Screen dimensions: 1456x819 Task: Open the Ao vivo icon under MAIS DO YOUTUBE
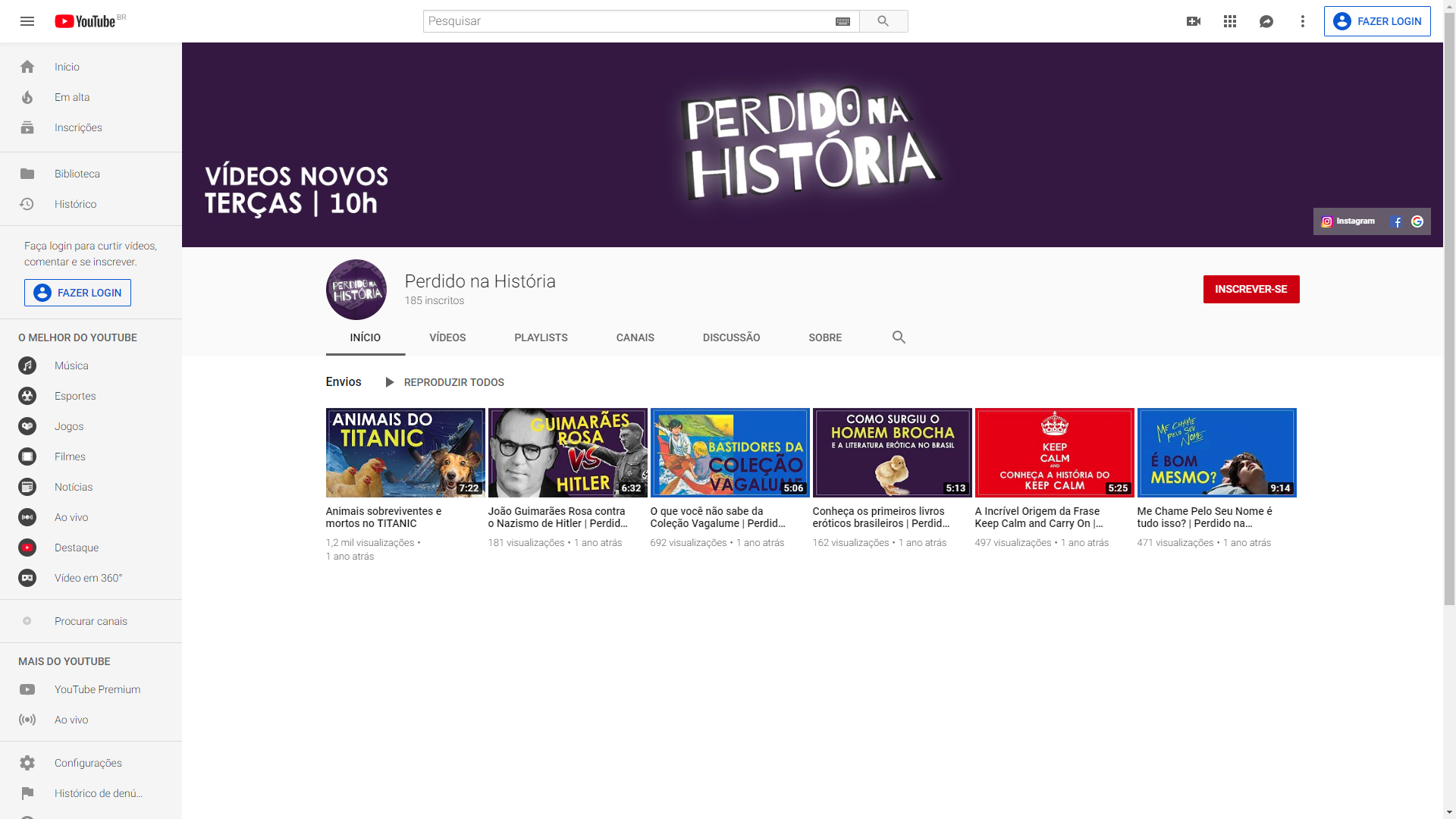point(27,720)
